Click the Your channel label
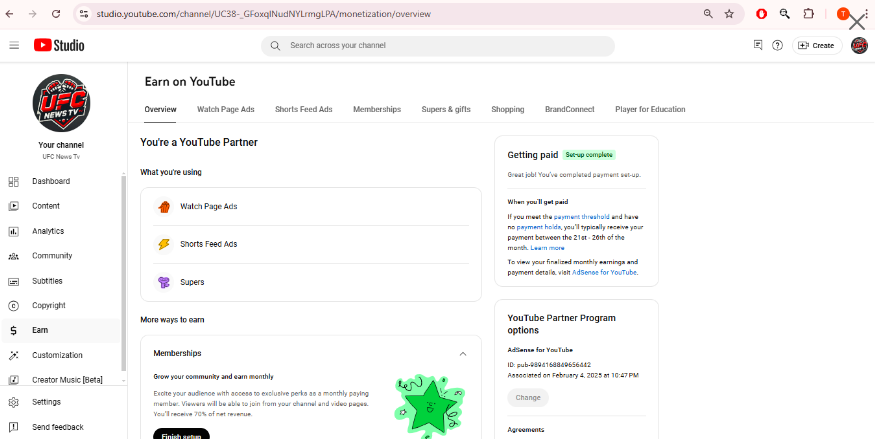This screenshot has height=439, width=875. (x=61, y=145)
